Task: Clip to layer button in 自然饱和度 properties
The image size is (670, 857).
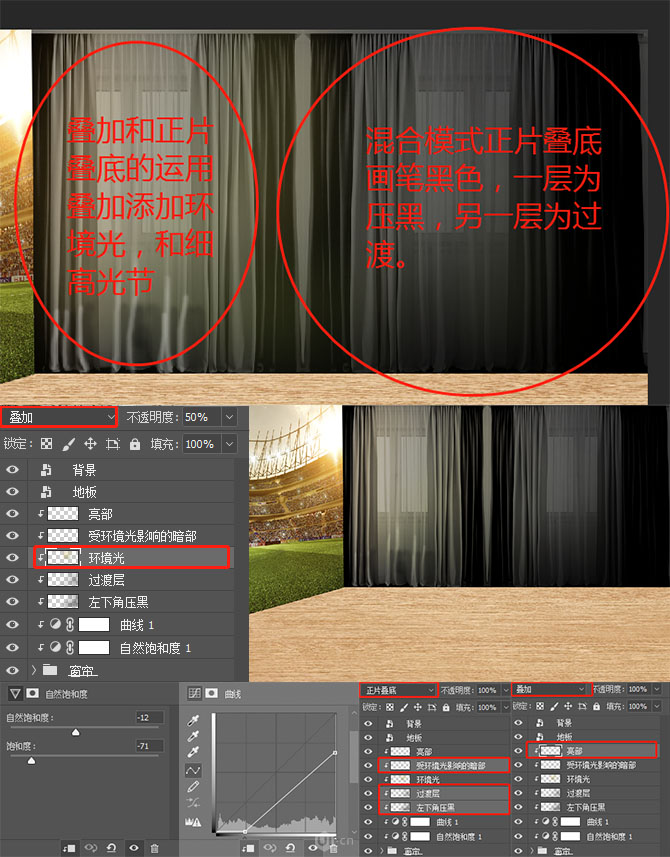Action: click(69, 848)
